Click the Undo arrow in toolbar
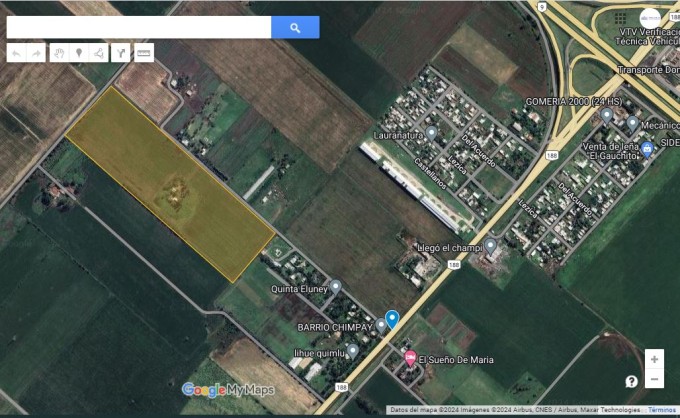The height and width of the screenshot is (418, 680). point(17,53)
